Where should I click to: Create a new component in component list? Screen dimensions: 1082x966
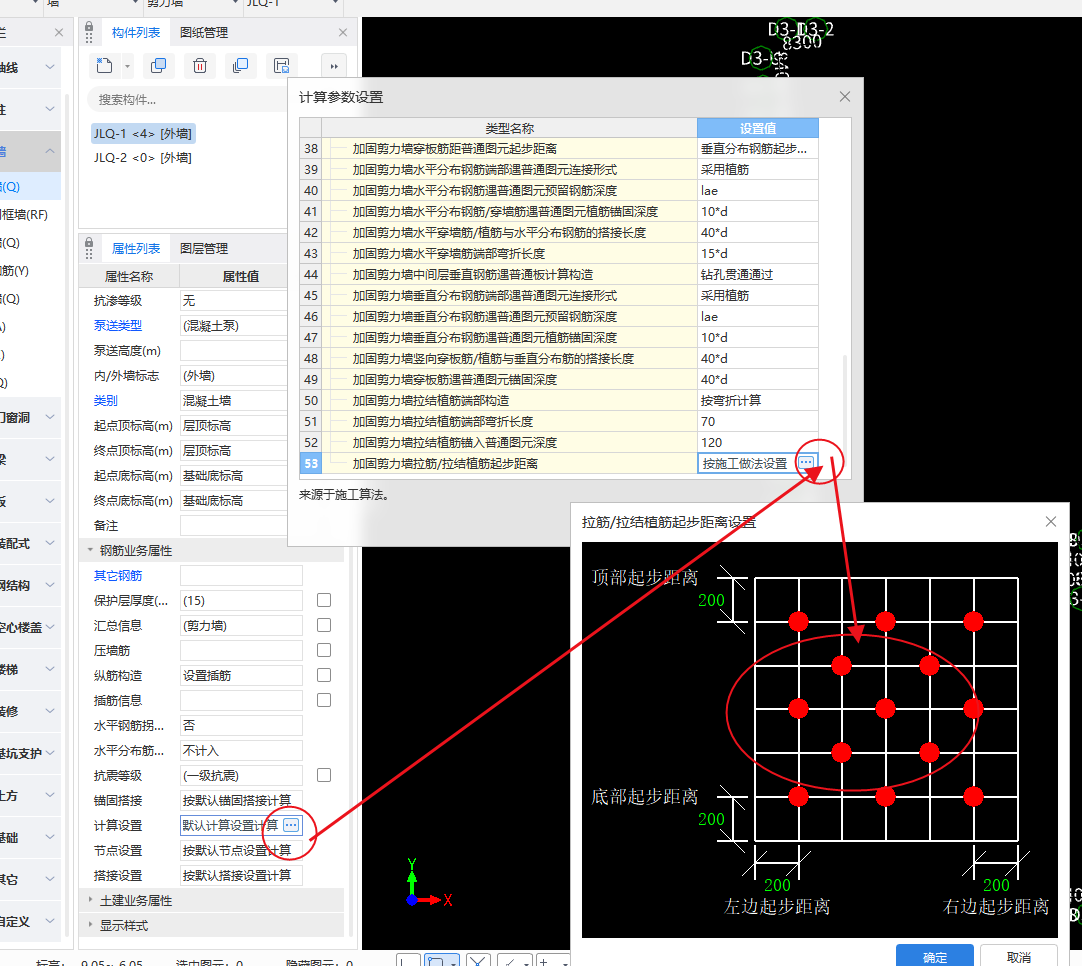pyautogui.click(x=104, y=66)
